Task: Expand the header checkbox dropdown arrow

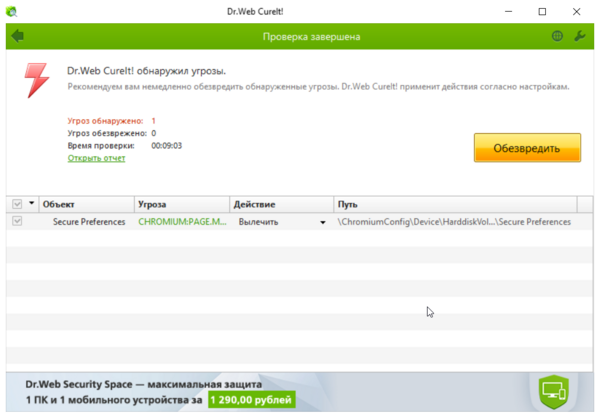Action: (x=31, y=203)
